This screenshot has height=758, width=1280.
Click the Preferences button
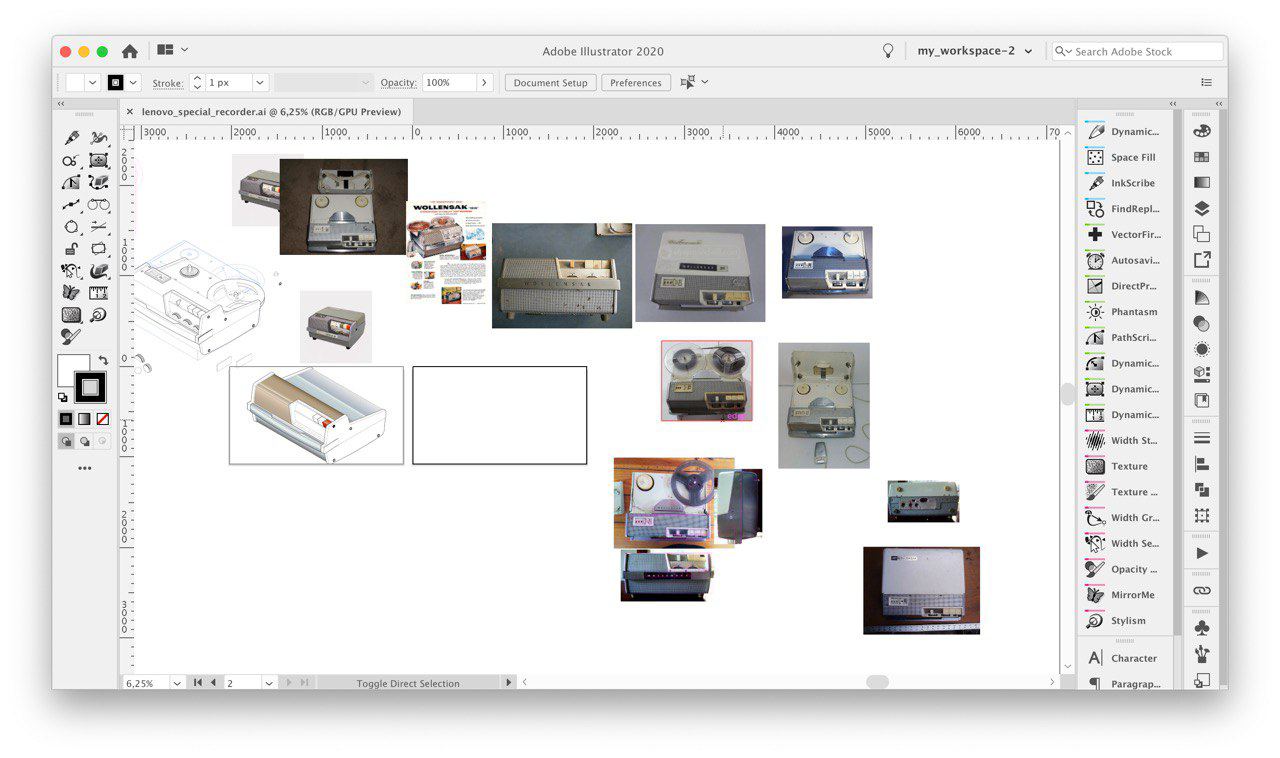(636, 83)
